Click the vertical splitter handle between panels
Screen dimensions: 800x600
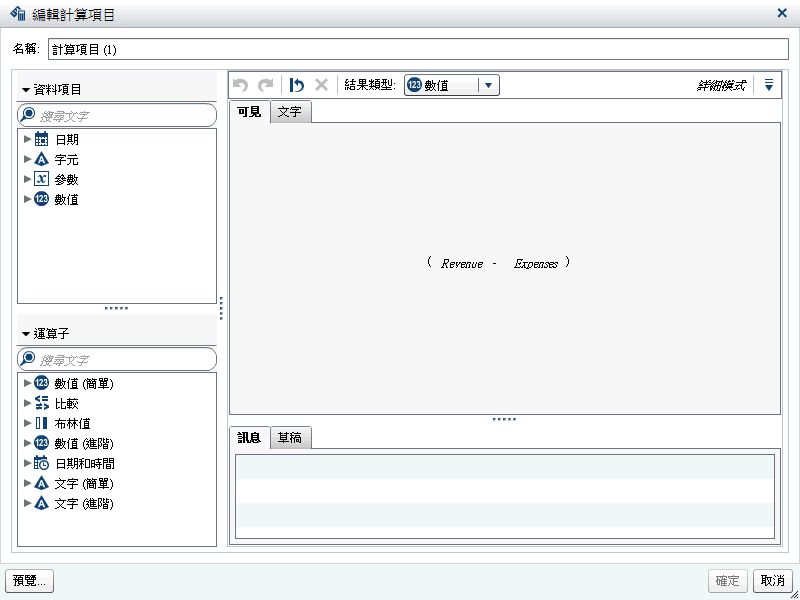[x=221, y=308]
